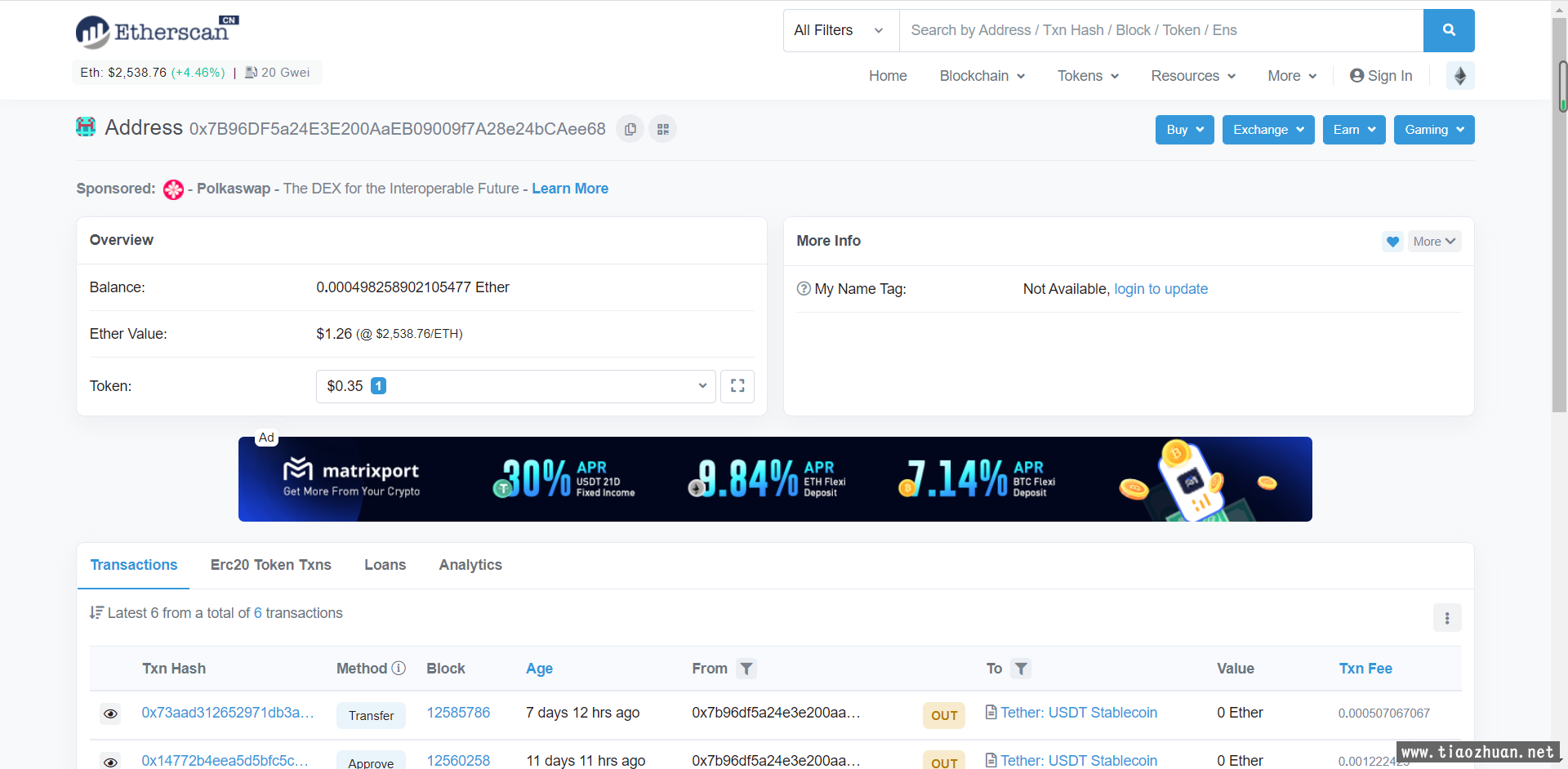Click the Etherscan logo

(x=157, y=31)
